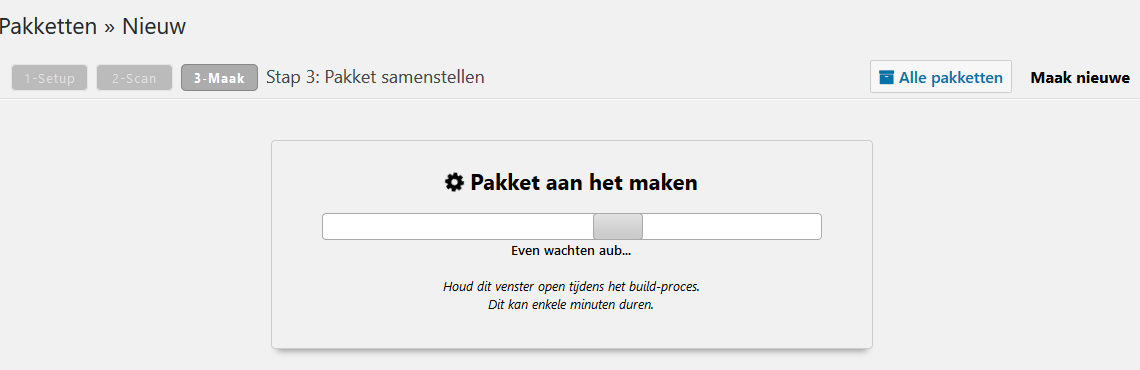The width and height of the screenshot is (1140, 370).
Task: Open the Alle pakketten list
Action: point(941,77)
